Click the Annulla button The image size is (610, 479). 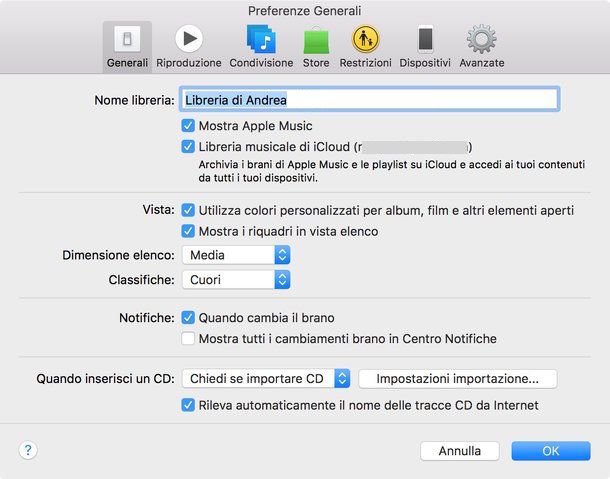460,451
